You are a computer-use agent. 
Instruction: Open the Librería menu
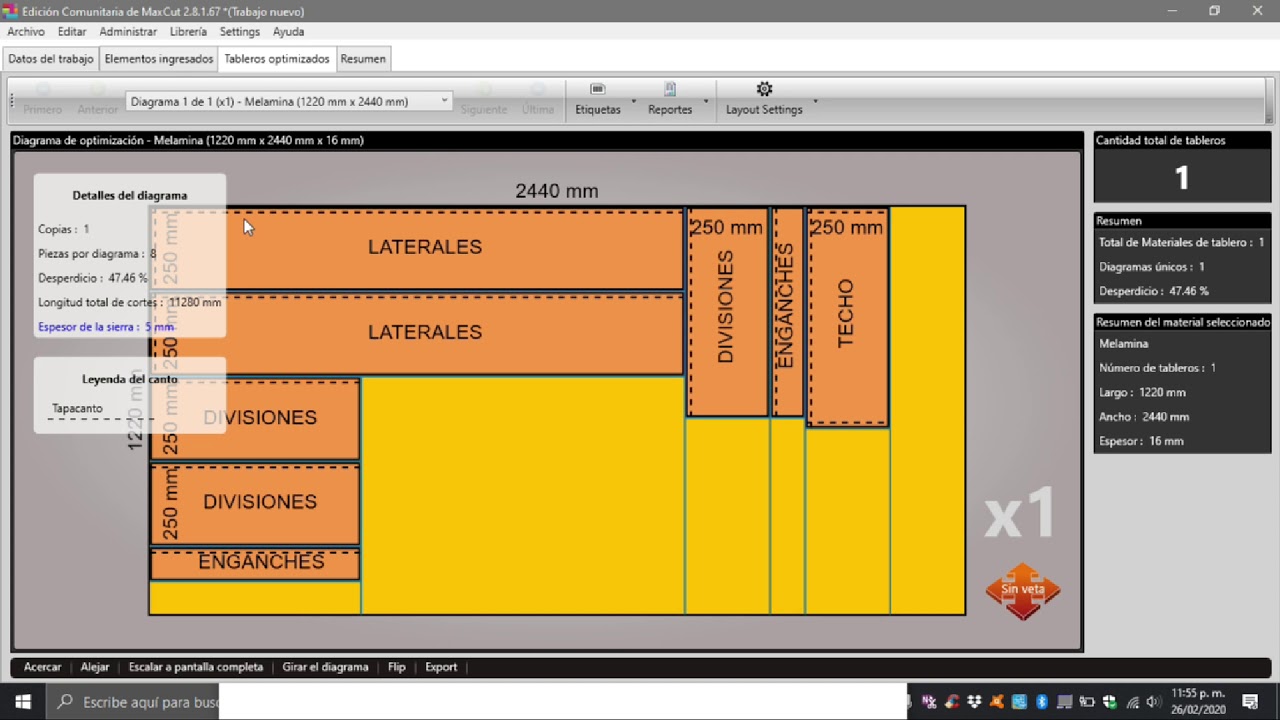point(188,32)
